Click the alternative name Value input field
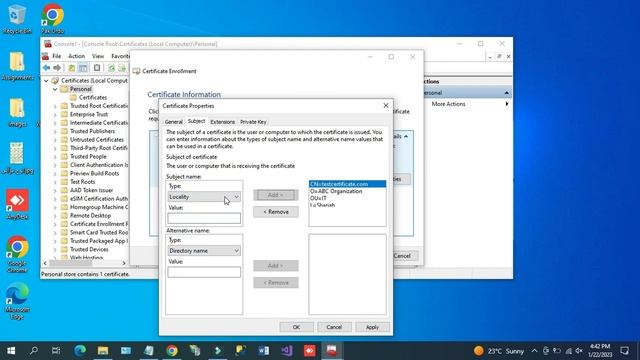This screenshot has height=360, width=640. (x=204, y=272)
